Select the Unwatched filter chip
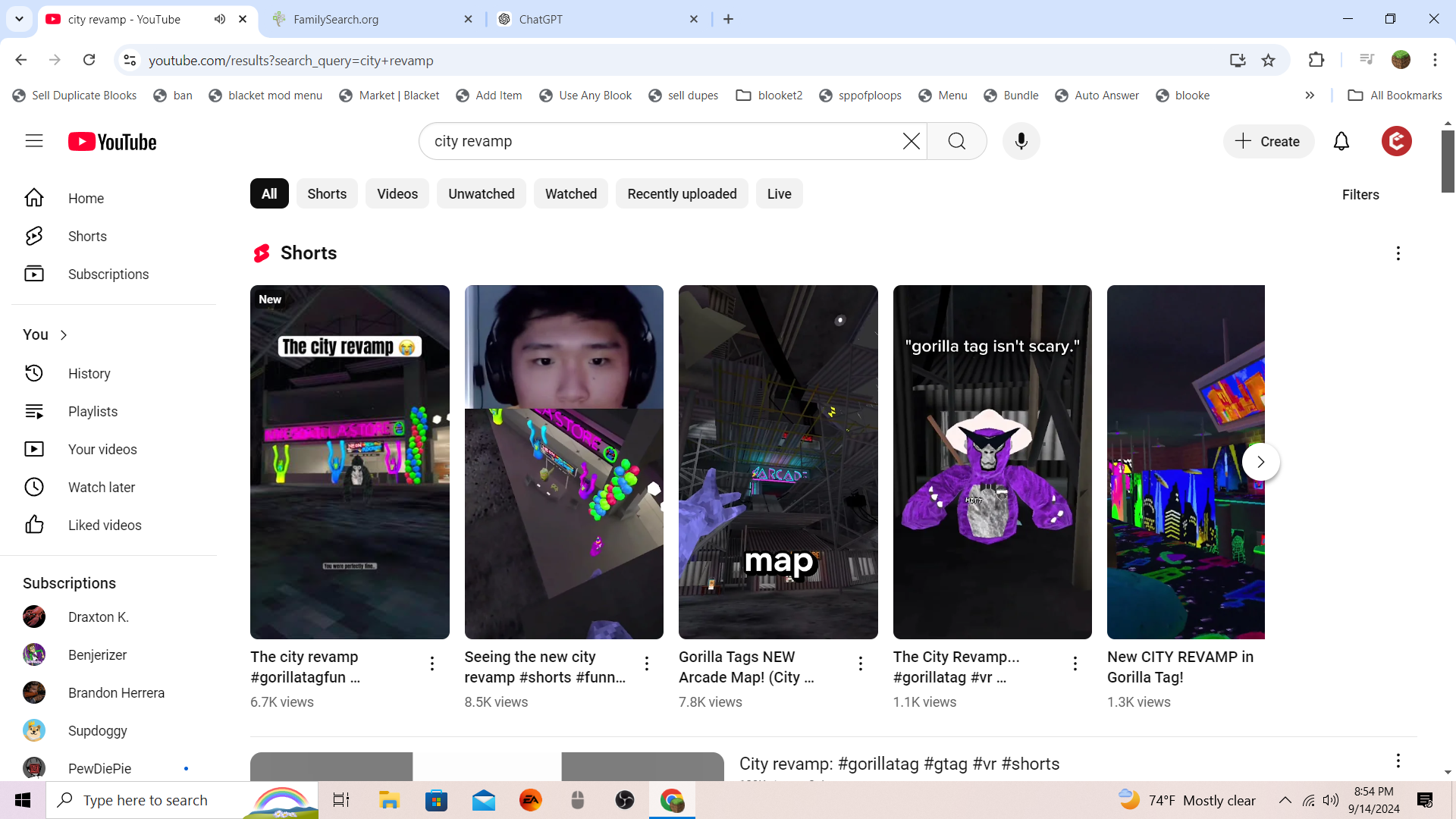Viewport: 1456px width, 819px height. (481, 194)
